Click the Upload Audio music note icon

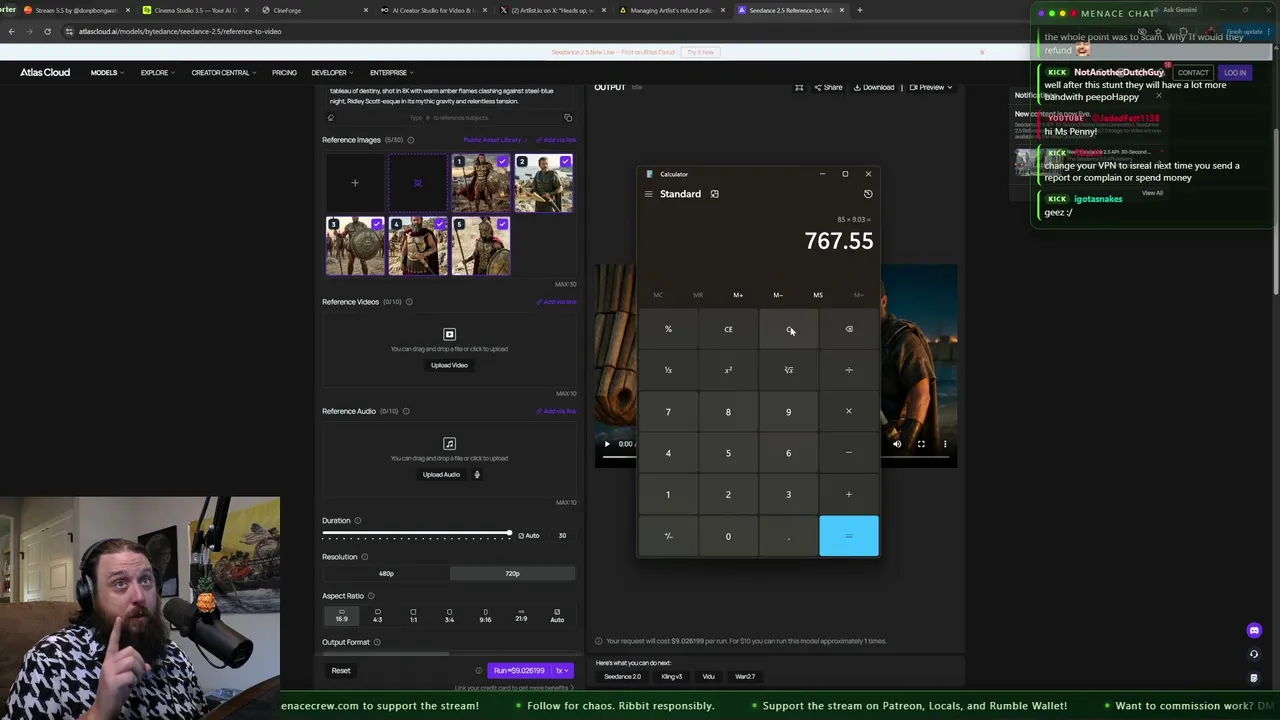tap(449, 443)
